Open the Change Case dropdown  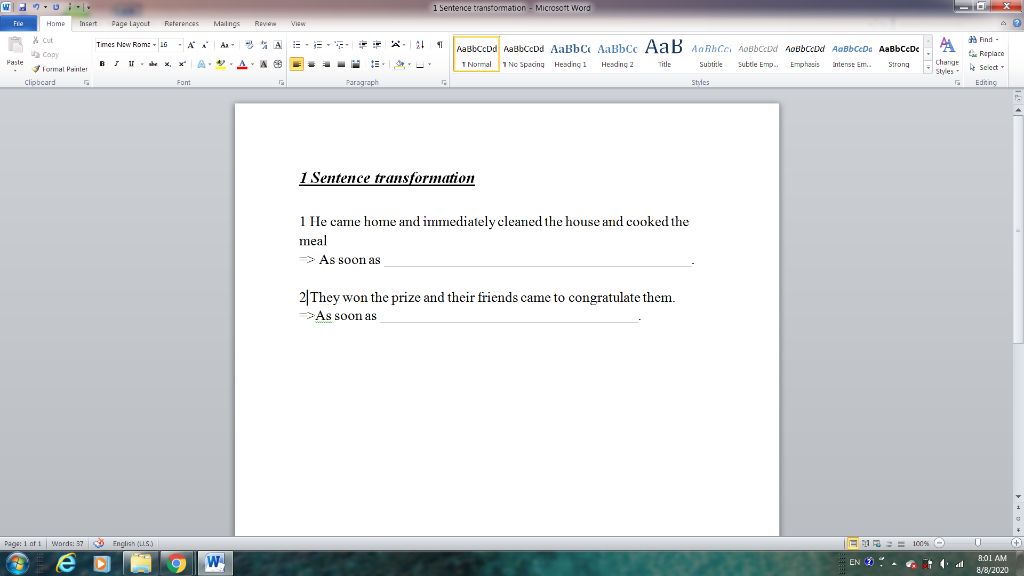coord(226,45)
